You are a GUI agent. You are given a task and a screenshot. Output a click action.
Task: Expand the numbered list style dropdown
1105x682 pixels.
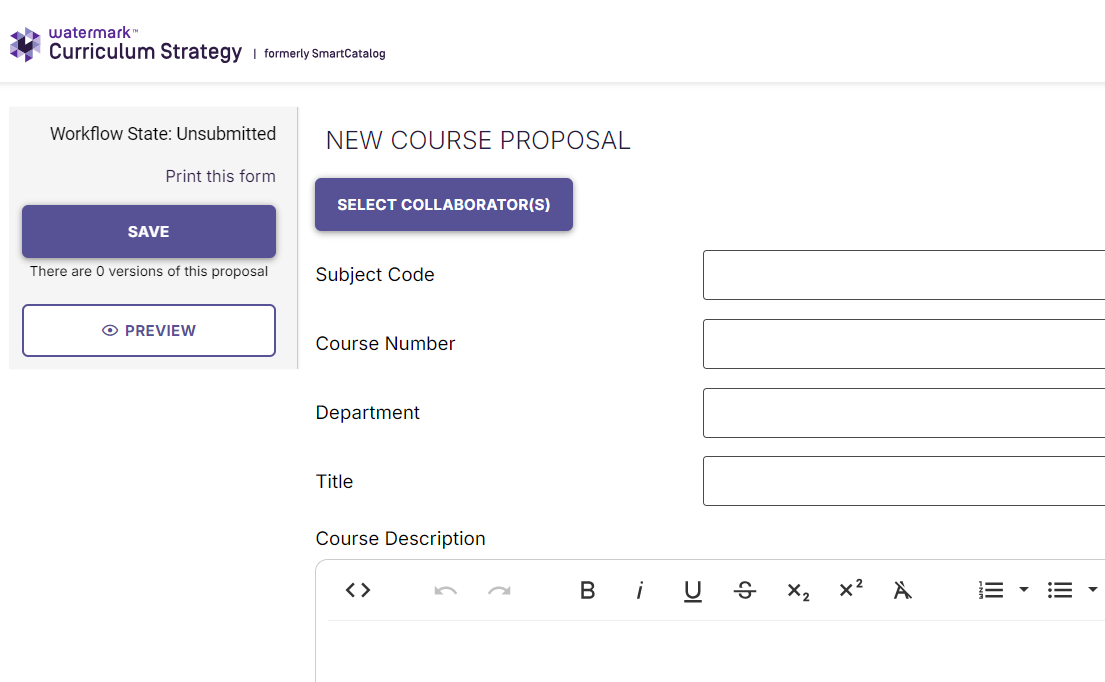(x=1024, y=589)
